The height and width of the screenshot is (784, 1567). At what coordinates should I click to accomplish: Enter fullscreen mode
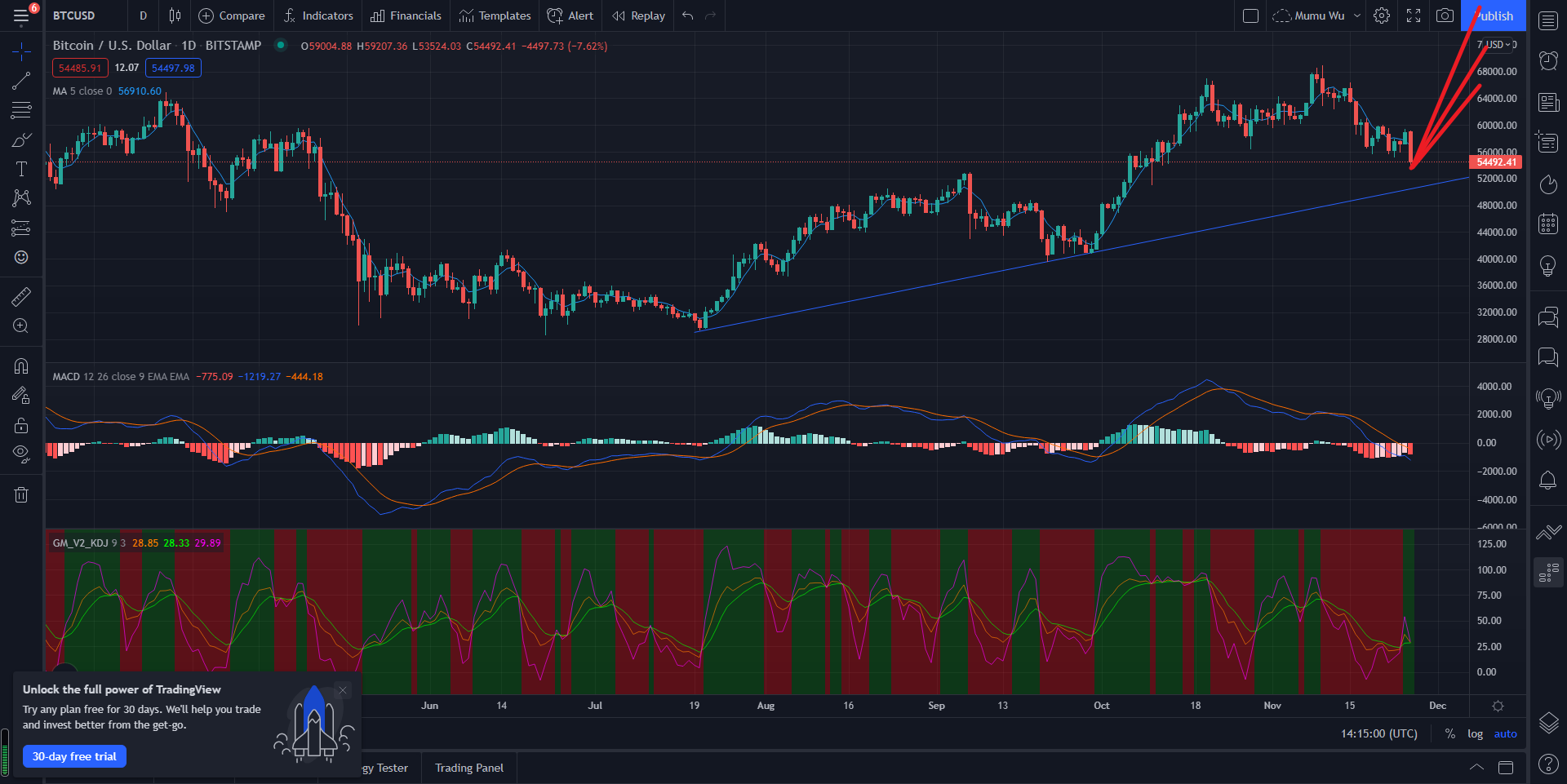pyautogui.click(x=1414, y=16)
